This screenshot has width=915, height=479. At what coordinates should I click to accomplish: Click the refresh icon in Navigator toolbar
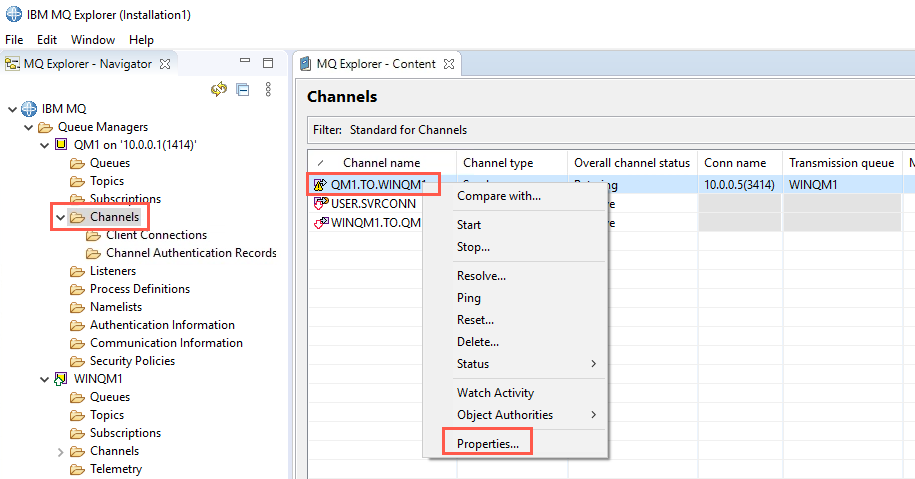pos(219,89)
